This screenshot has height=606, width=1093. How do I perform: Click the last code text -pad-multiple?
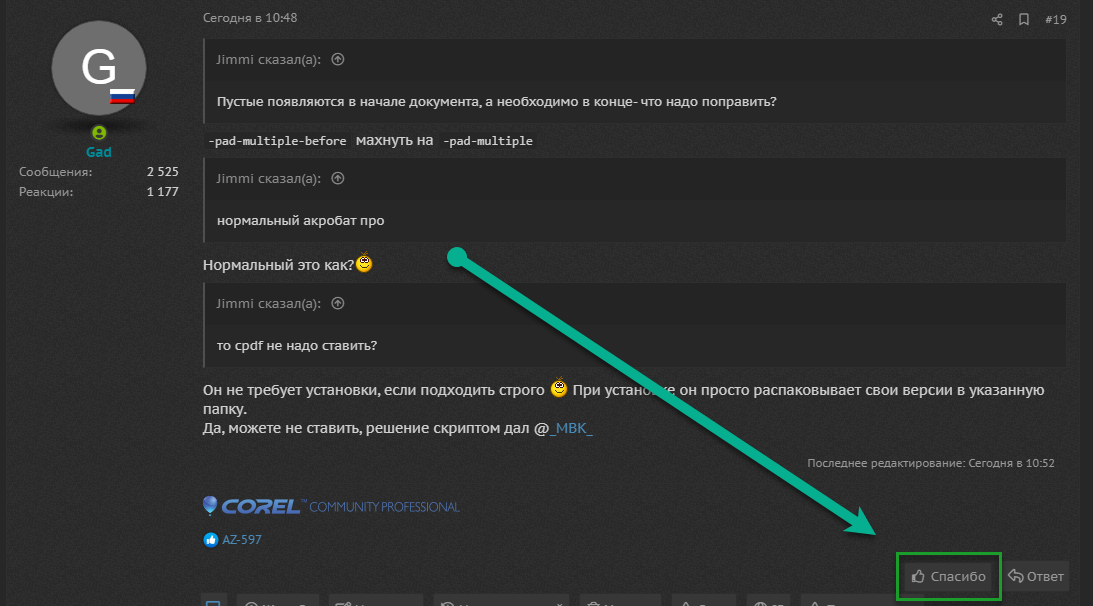488,141
